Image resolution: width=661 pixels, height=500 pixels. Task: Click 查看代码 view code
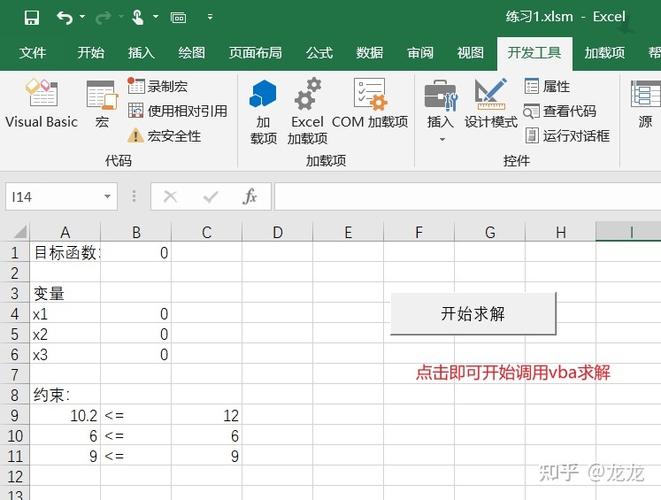tap(560, 111)
